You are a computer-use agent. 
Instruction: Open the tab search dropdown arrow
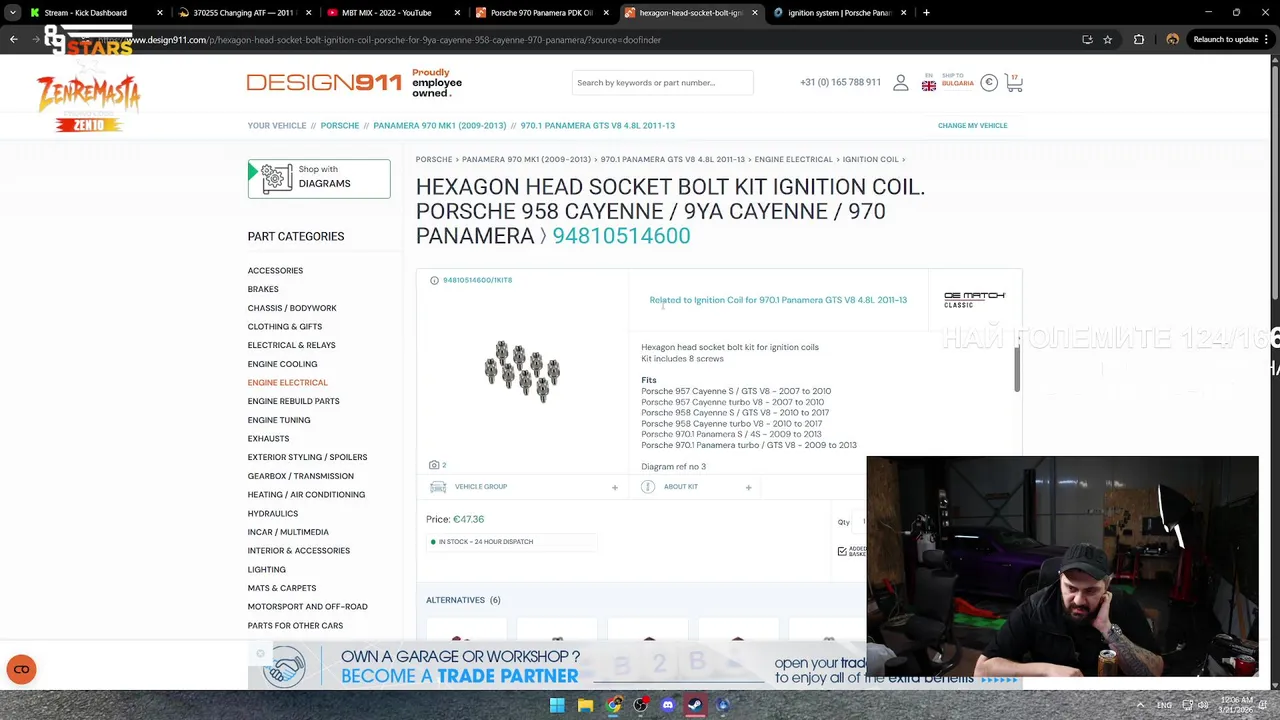tap(12, 13)
